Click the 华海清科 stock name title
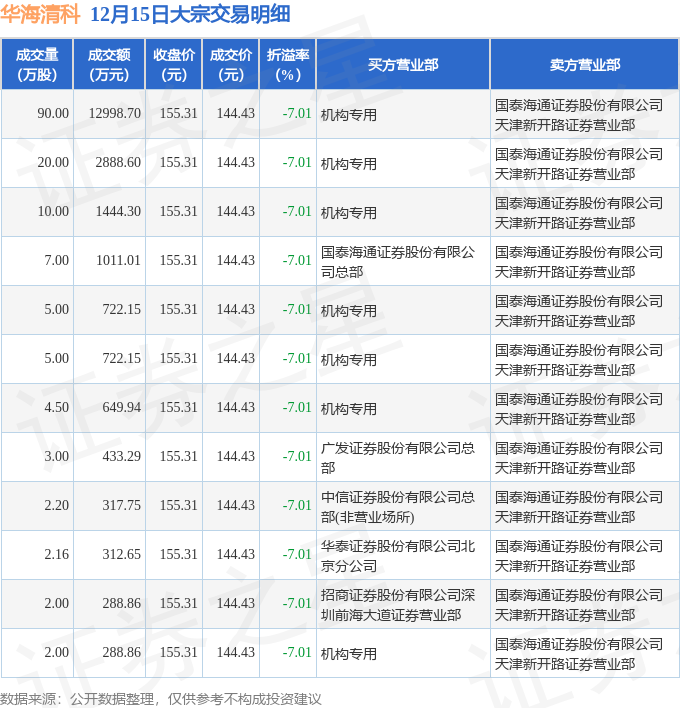The width and height of the screenshot is (680, 708). 40,14
